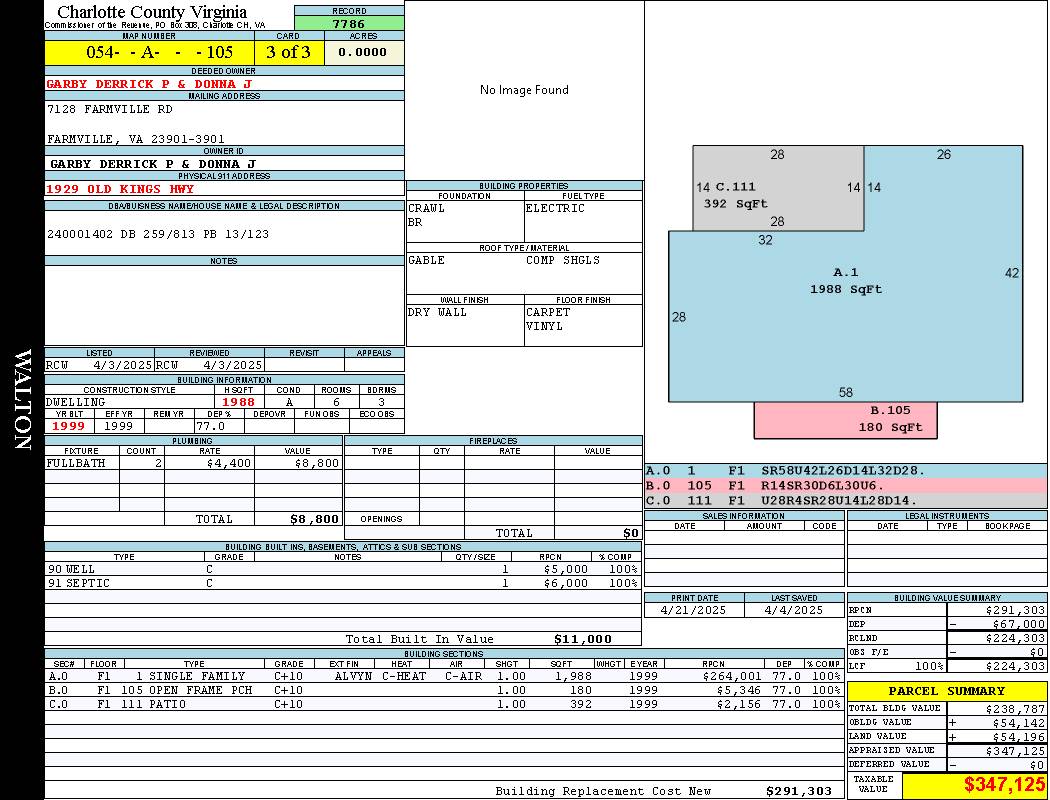Click legal description 240001402 DB 259/813
Image resolution: width=1050 pixels, height=800 pixels.
coord(158,234)
